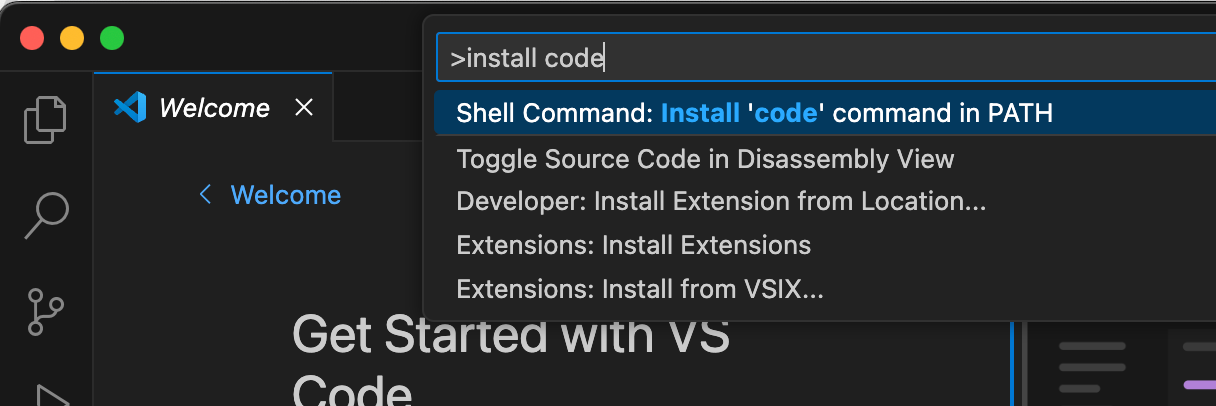Enter full screen with green button

112,38
